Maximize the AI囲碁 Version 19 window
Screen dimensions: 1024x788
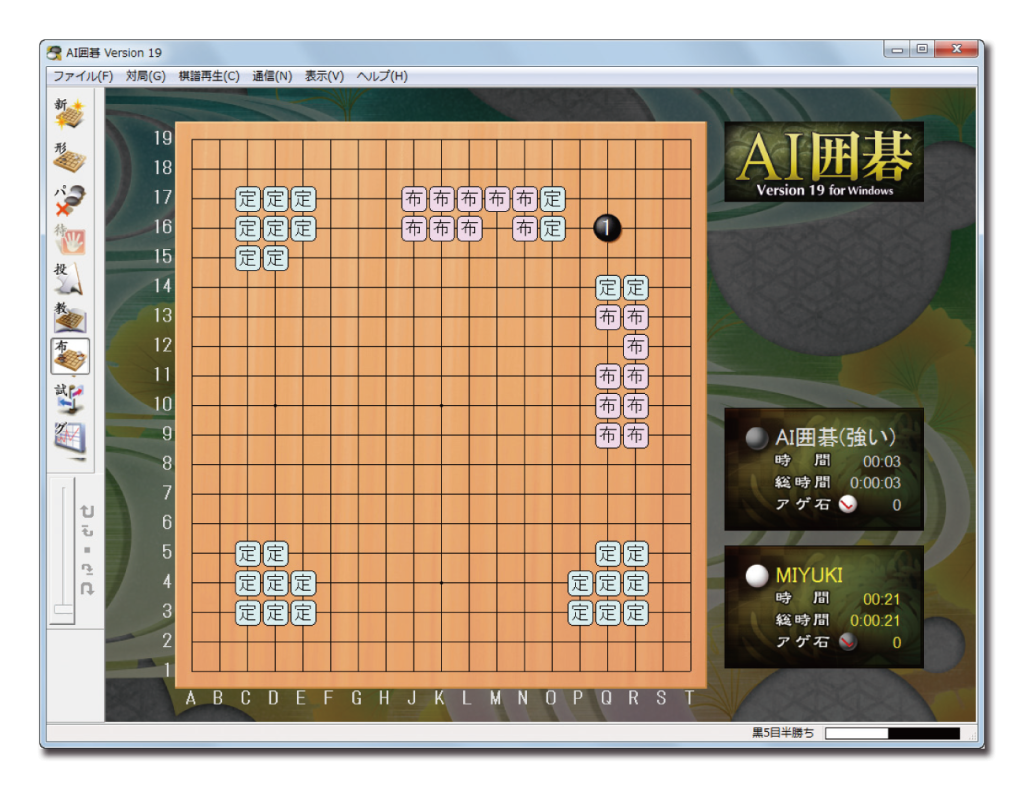tap(922, 49)
